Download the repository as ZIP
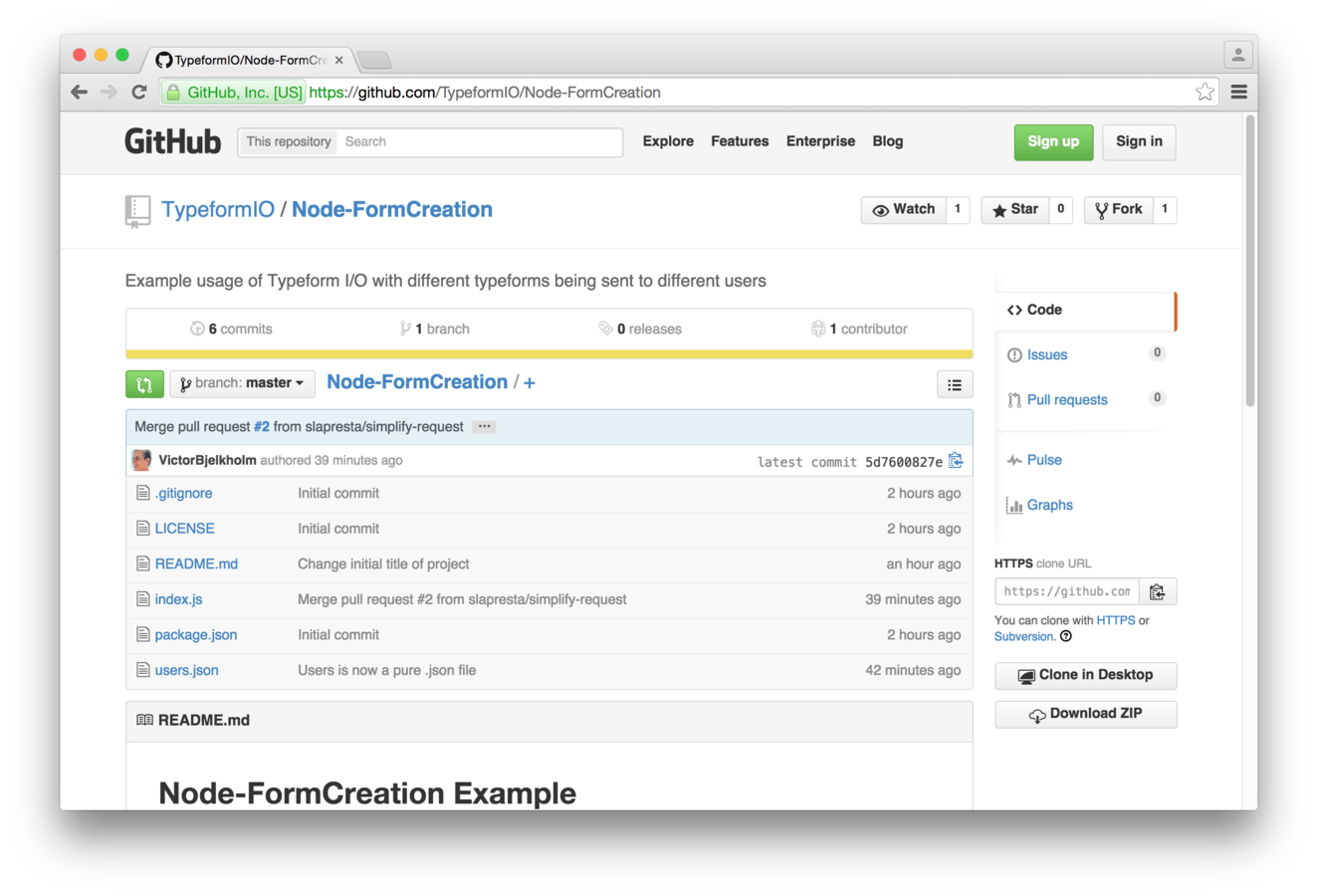The height and width of the screenshot is (896, 1318). coord(1085,714)
